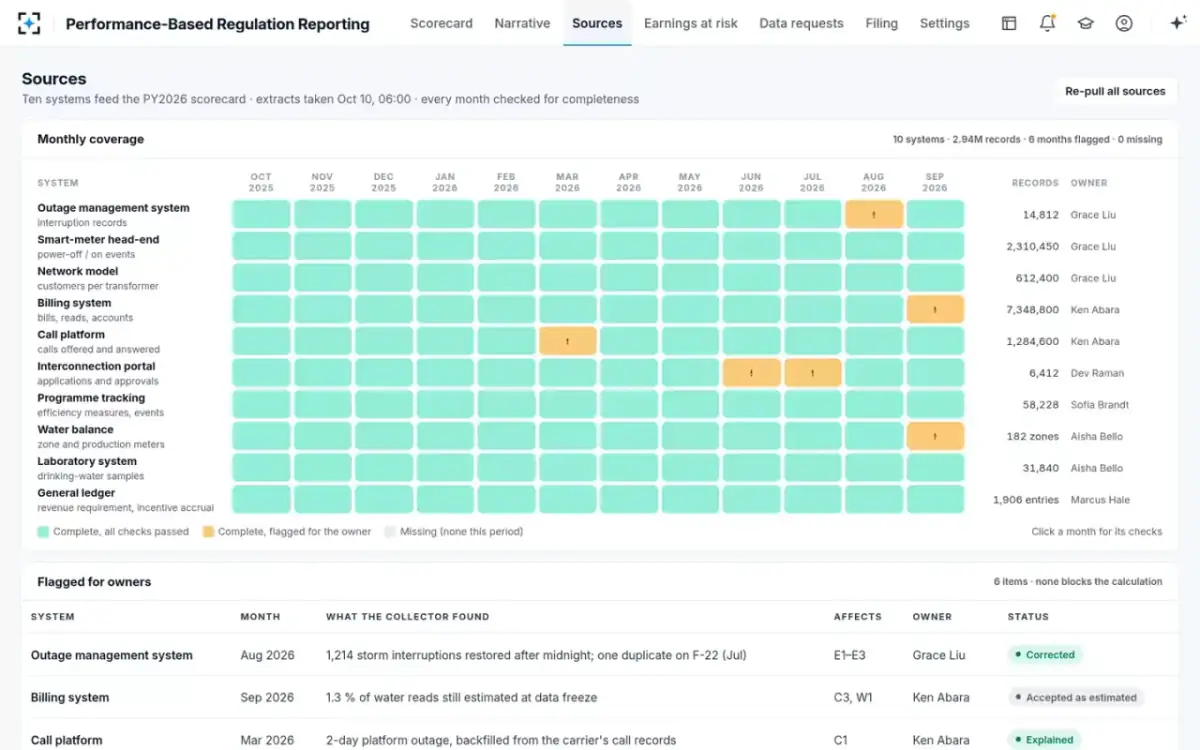The image size is (1200, 750).
Task: Open the layout panel icon
Action: pyautogui.click(x=1009, y=23)
